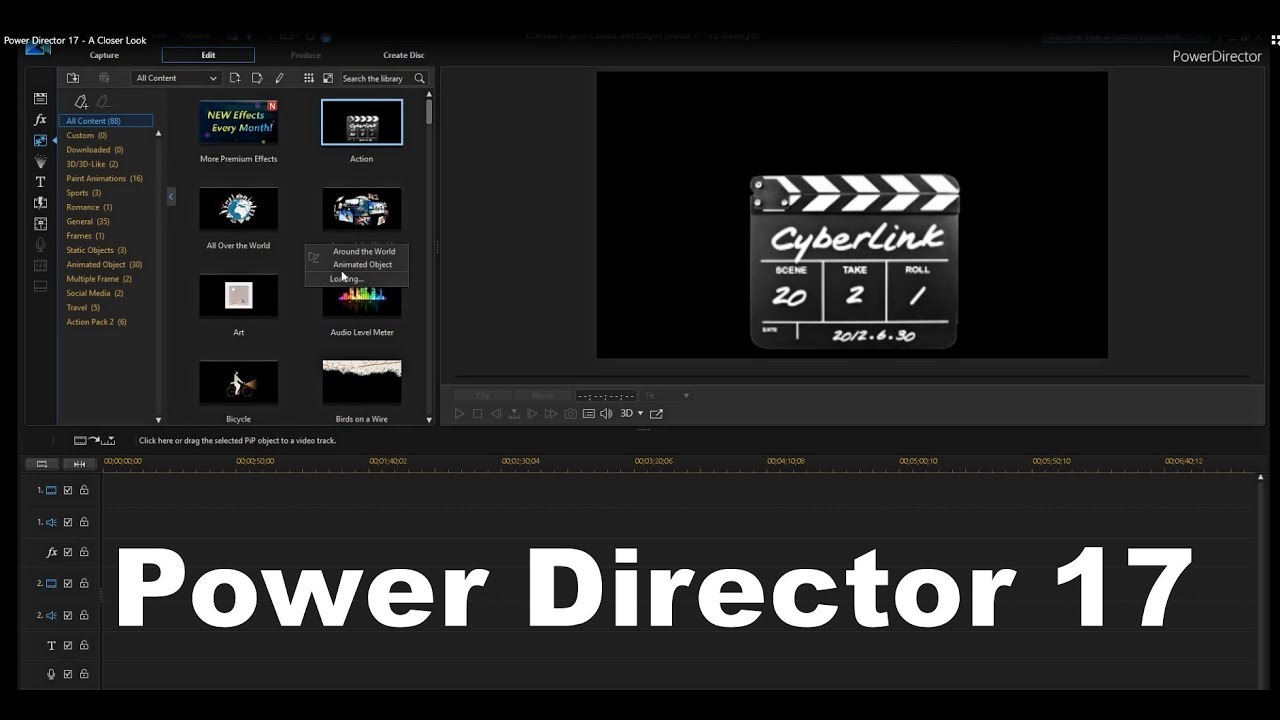This screenshot has width=1280, height=720.
Task: Click the add new tag icon
Action: 81,101
